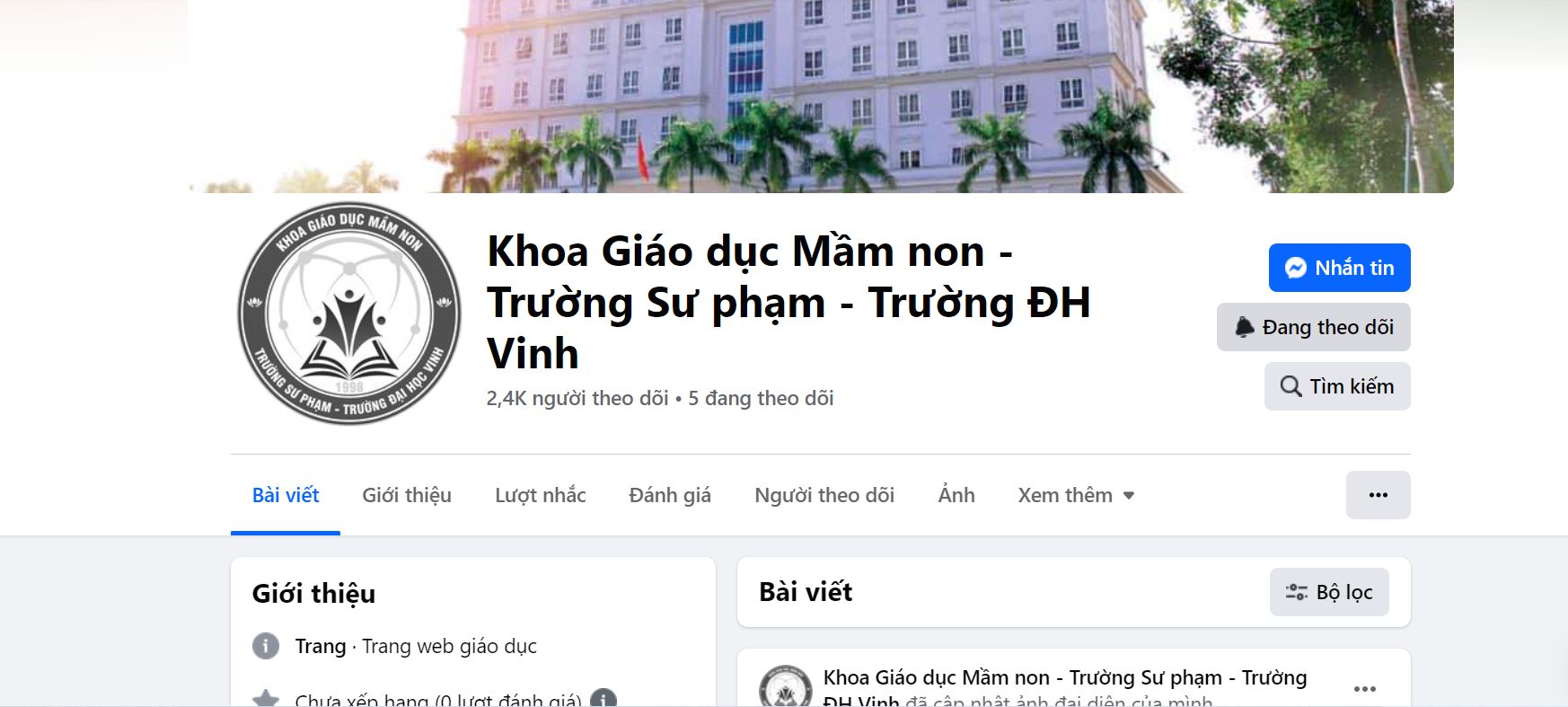Viewport: 1568px width, 707px height.
Task: Click the info icon next to rating text
Action: [x=603, y=699]
